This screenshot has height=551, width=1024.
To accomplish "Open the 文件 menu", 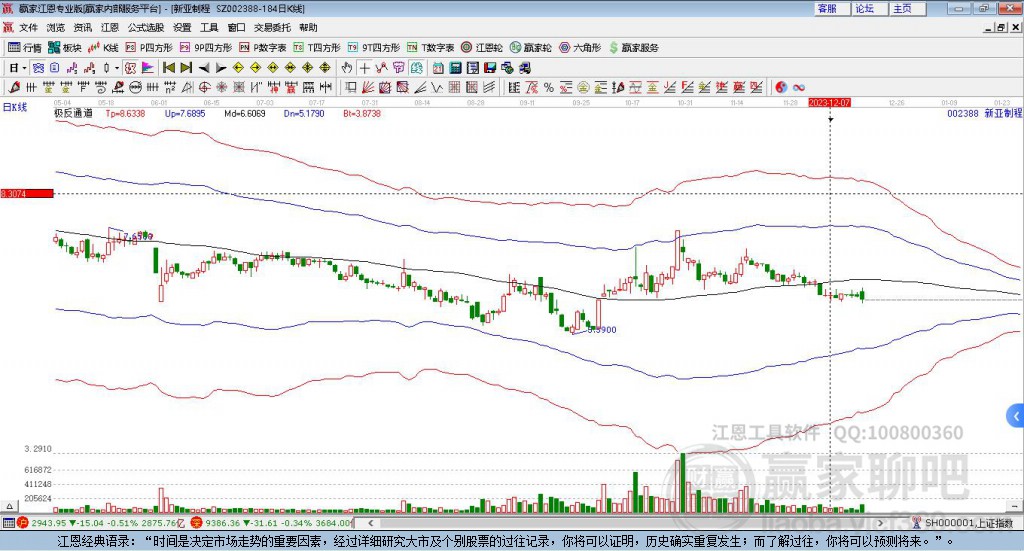I will [x=28, y=27].
